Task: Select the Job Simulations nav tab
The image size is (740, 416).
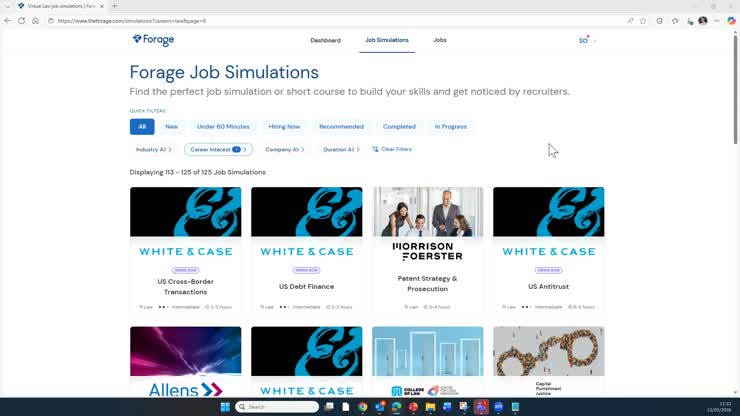Action: pos(387,40)
